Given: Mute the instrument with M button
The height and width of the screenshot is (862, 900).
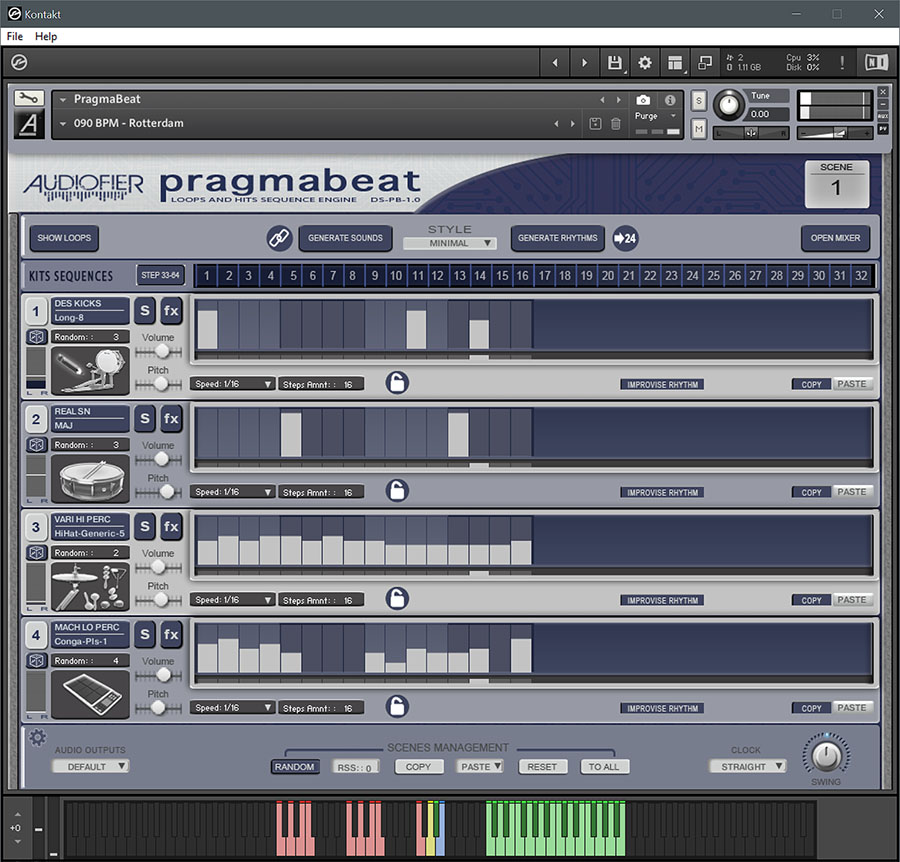Looking at the screenshot, I should (699, 129).
